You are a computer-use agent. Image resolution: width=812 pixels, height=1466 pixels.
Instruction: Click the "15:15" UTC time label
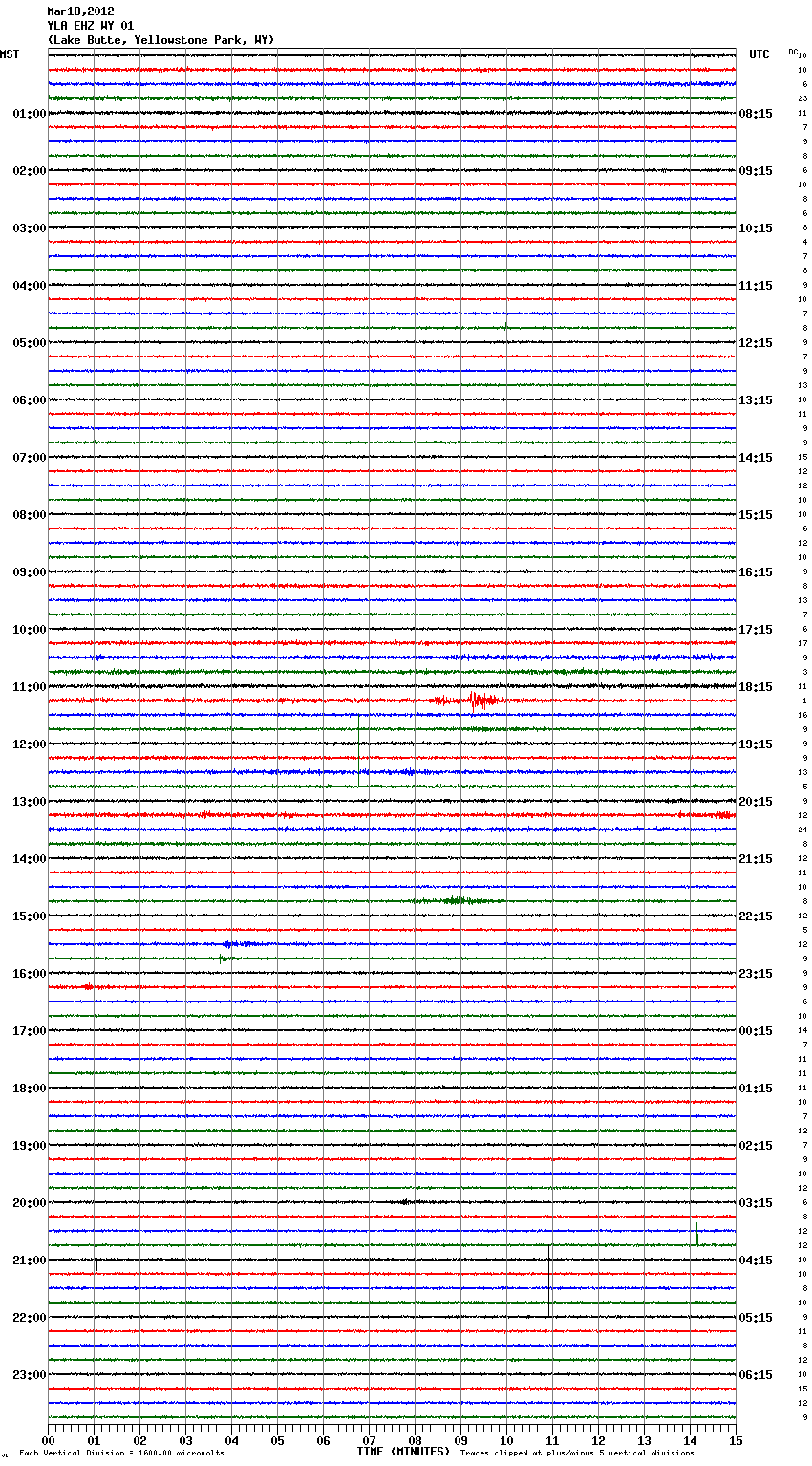pos(756,515)
